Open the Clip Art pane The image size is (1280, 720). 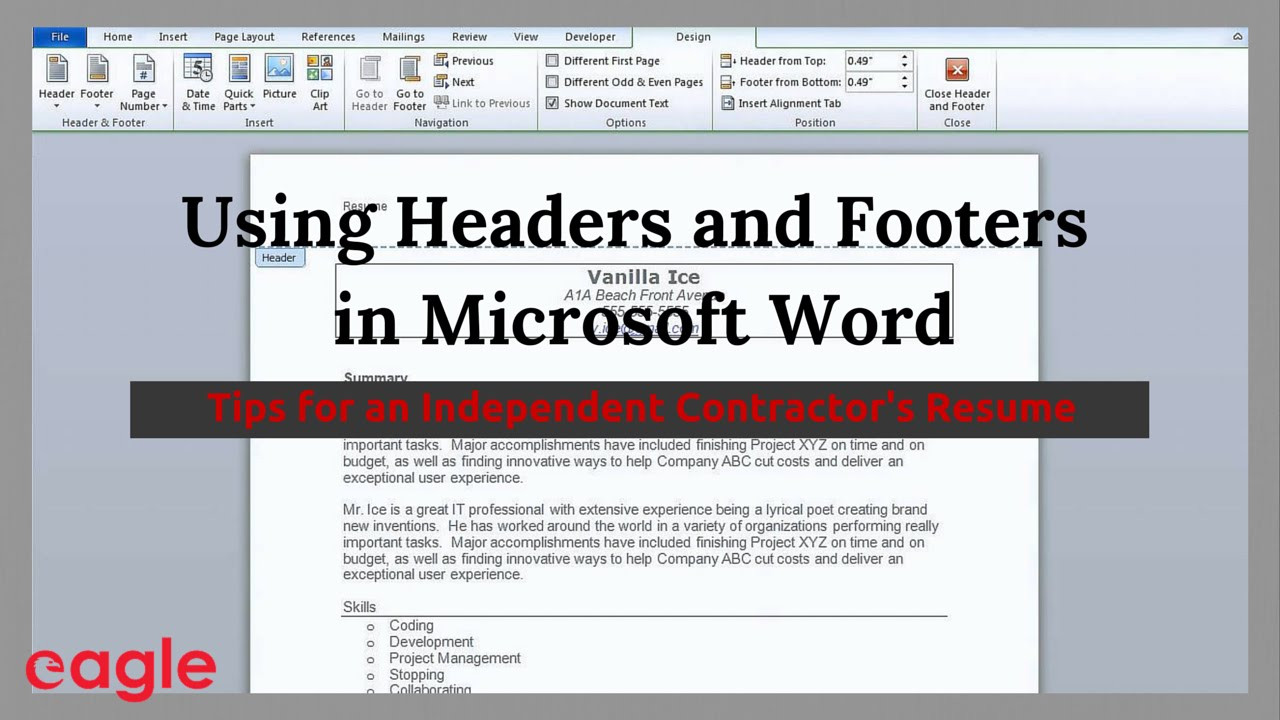pos(319,84)
